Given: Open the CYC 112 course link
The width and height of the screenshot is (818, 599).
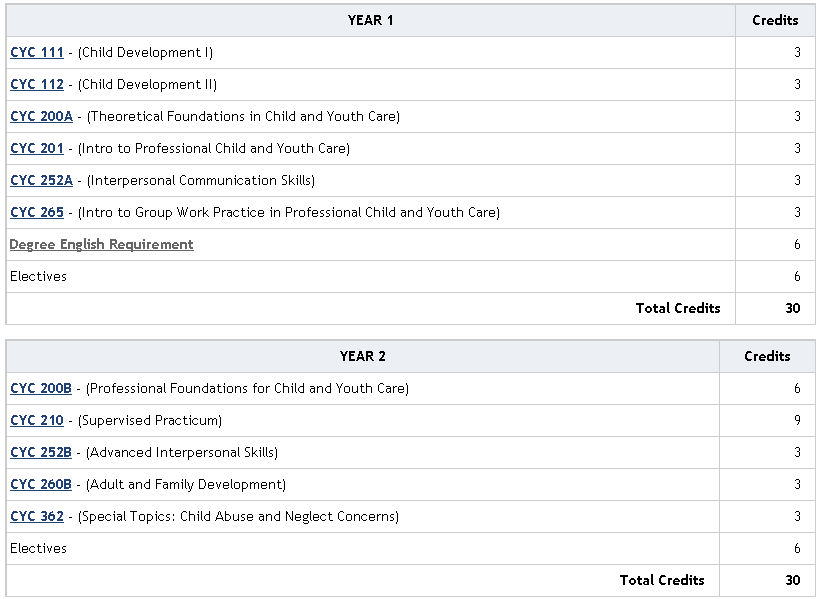Looking at the screenshot, I should (37, 84).
